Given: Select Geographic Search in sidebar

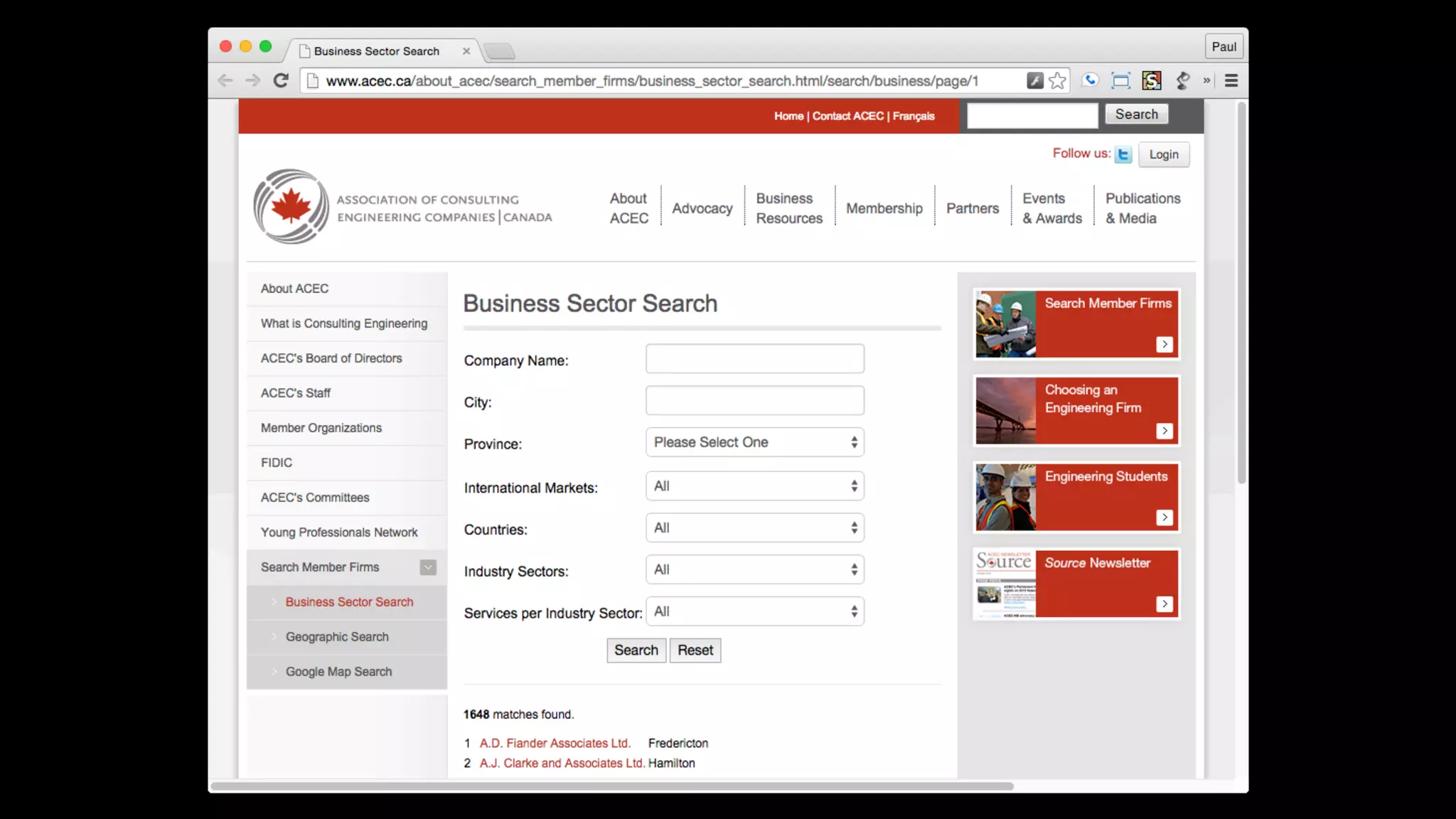Looking at the screenshot, I should [337, 637].
